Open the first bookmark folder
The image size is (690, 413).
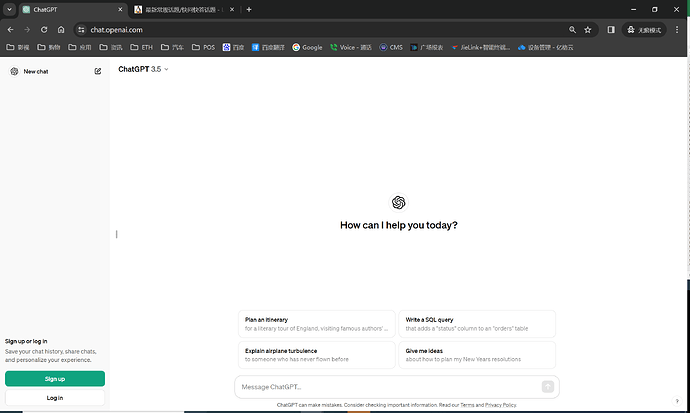18,47
